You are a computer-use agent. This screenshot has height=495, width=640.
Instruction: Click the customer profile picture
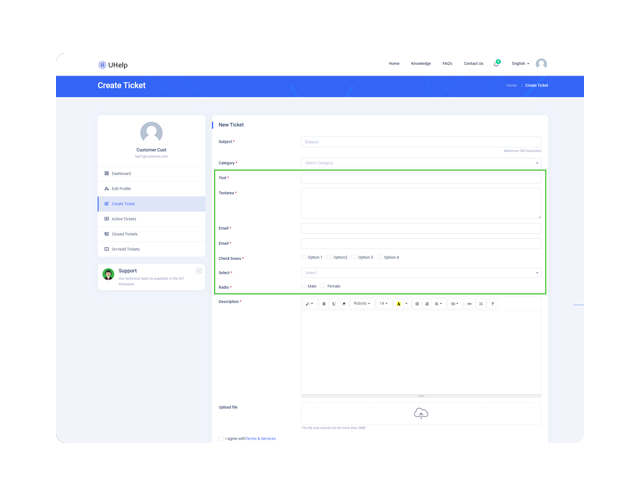(151, 133)
